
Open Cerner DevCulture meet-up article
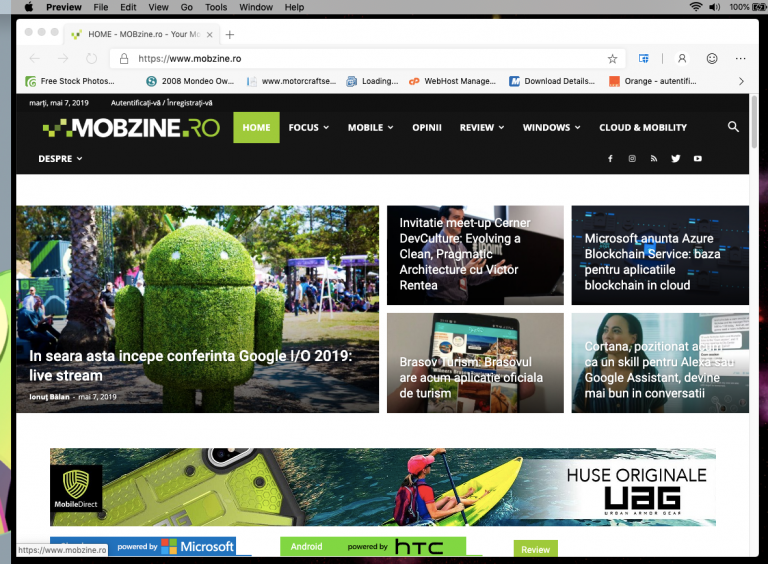click(475, 255)
